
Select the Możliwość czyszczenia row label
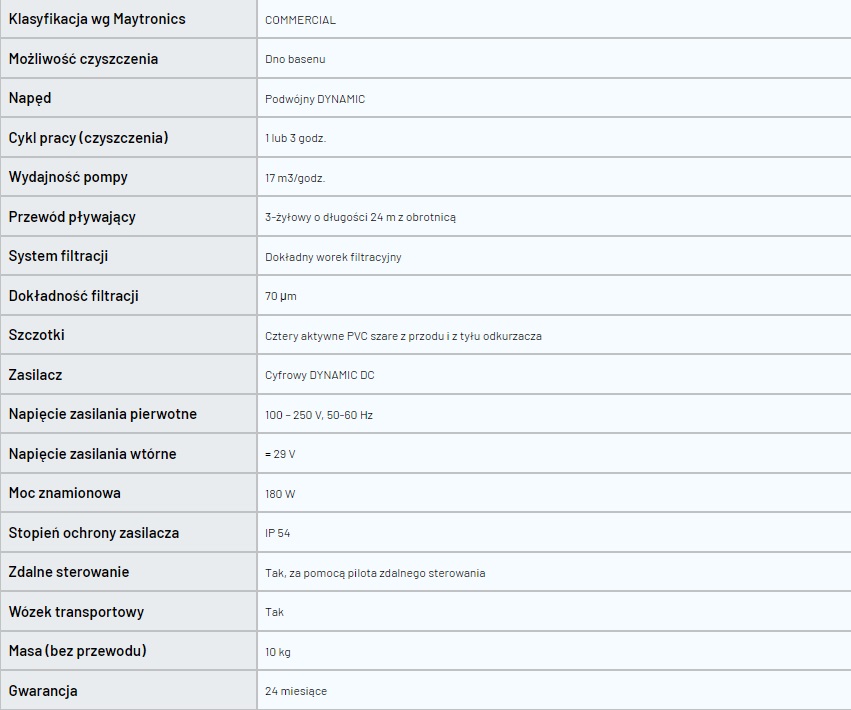pyautogui.click(x=83, y=59)
